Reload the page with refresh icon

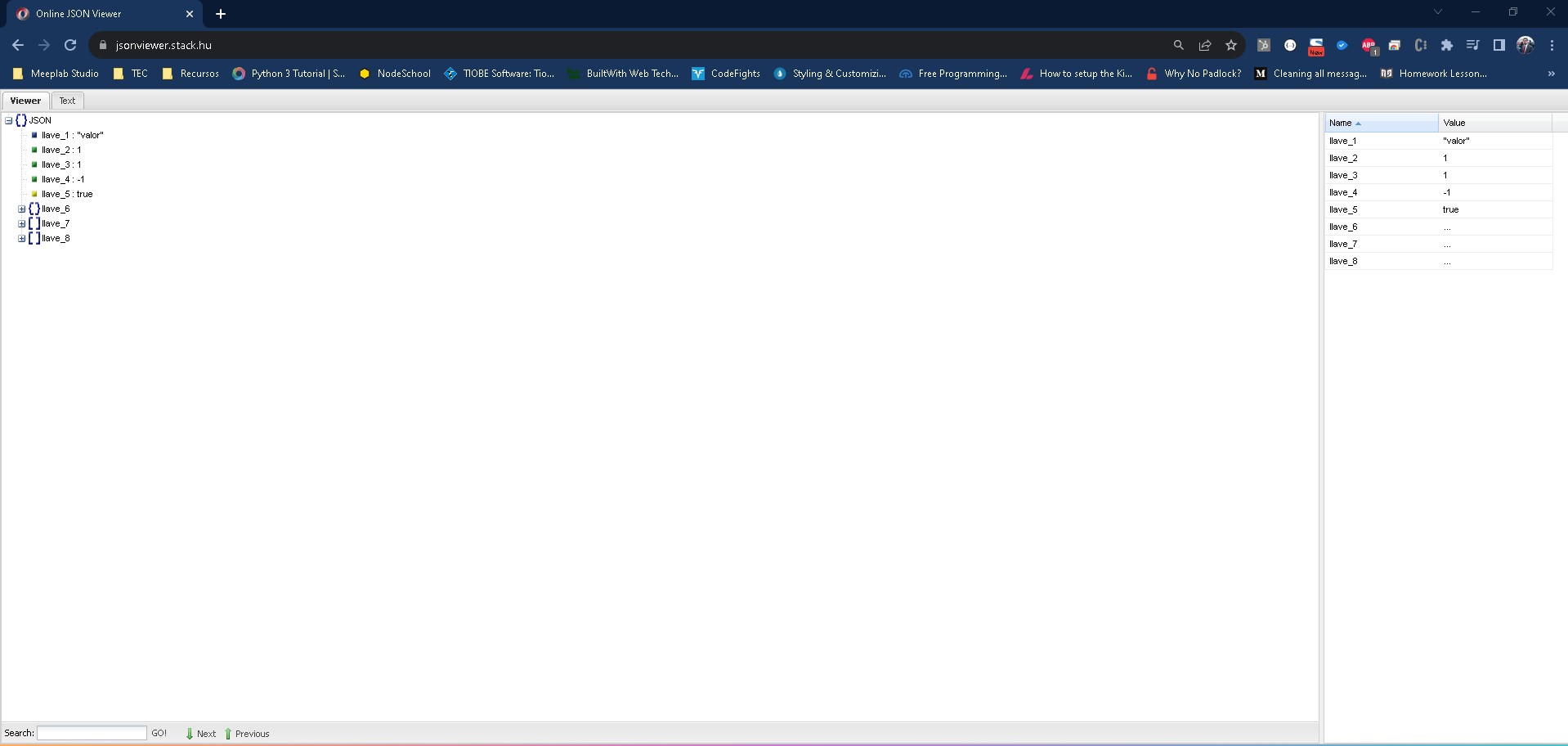(x=70, y=45)
